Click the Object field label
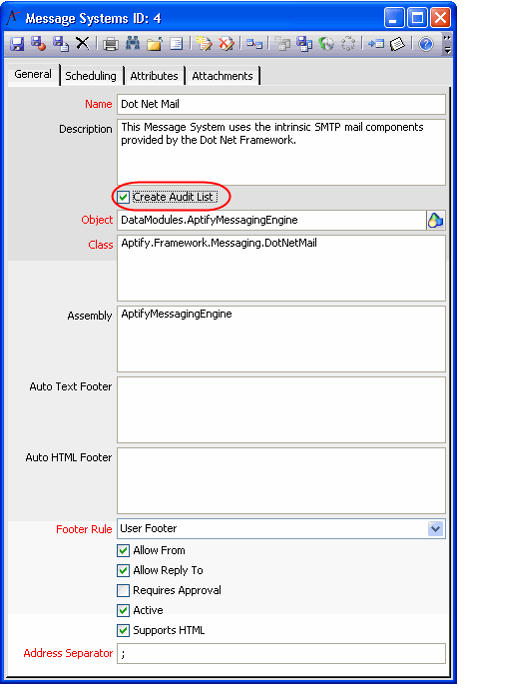 click(97, 220)
